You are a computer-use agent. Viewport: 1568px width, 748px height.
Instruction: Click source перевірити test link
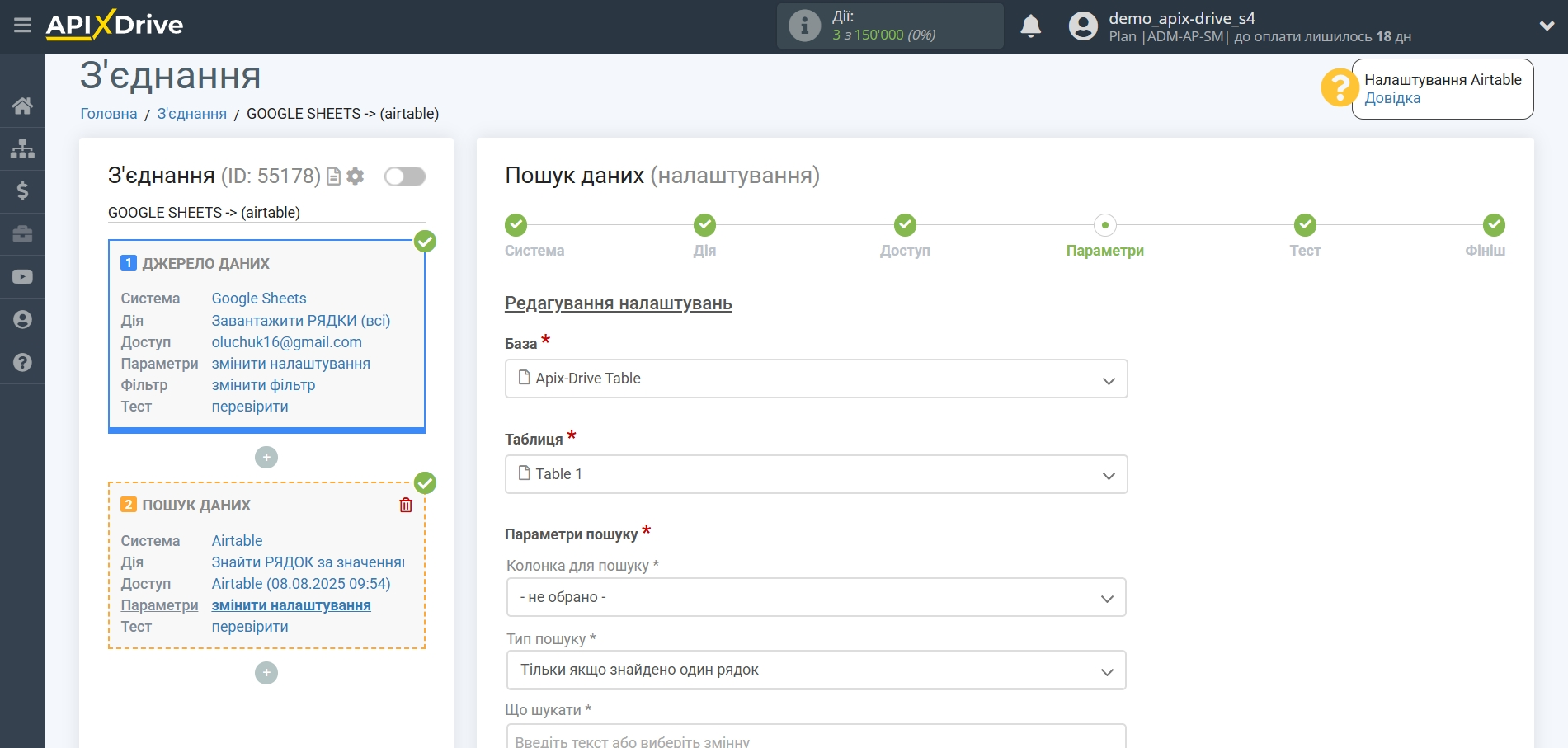[250, 407]
